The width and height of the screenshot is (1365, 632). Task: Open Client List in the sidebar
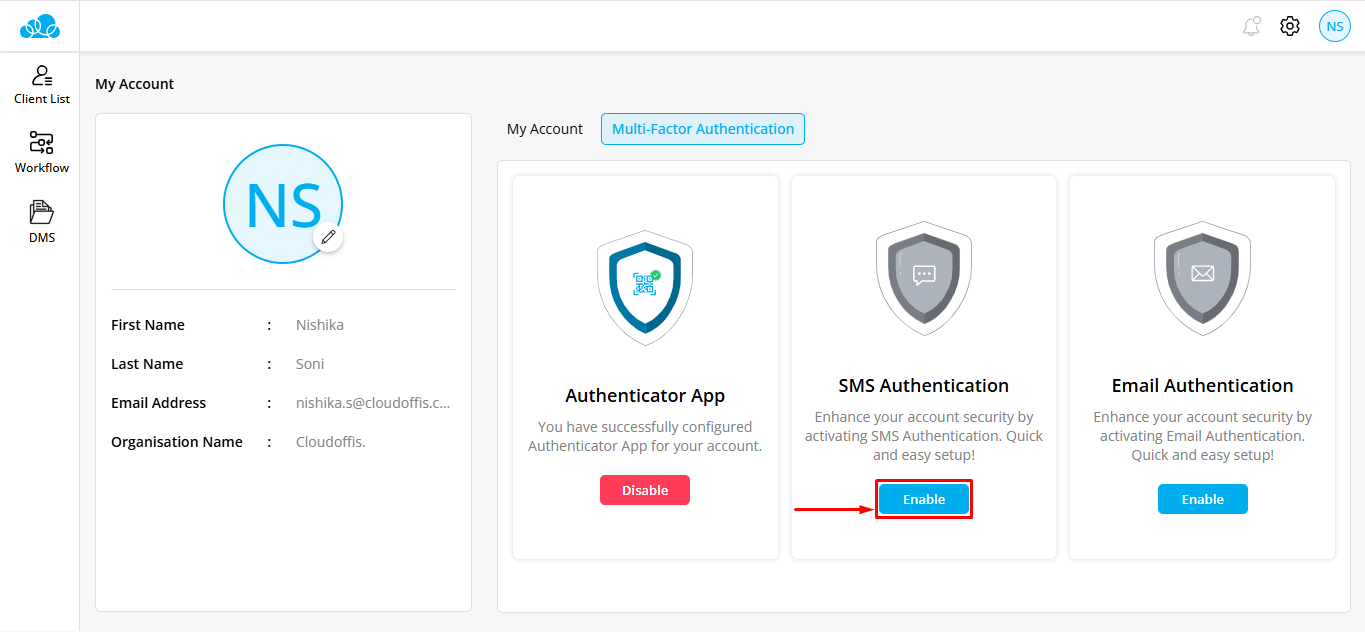pos(41,85)
